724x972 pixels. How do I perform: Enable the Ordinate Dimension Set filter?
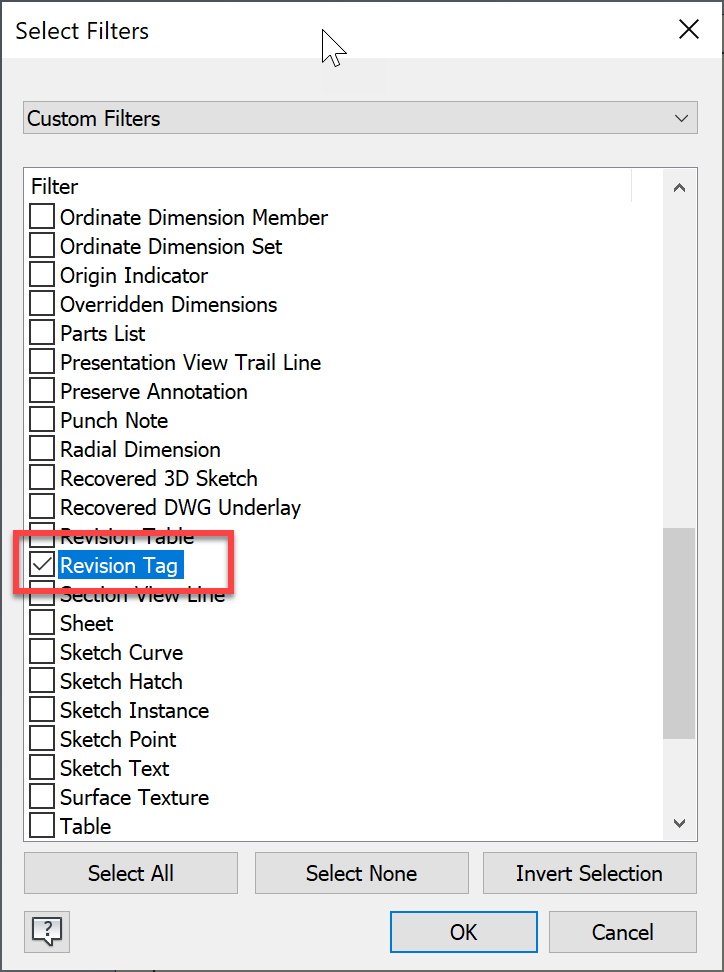pyautogui.click(x=40, y=246)
